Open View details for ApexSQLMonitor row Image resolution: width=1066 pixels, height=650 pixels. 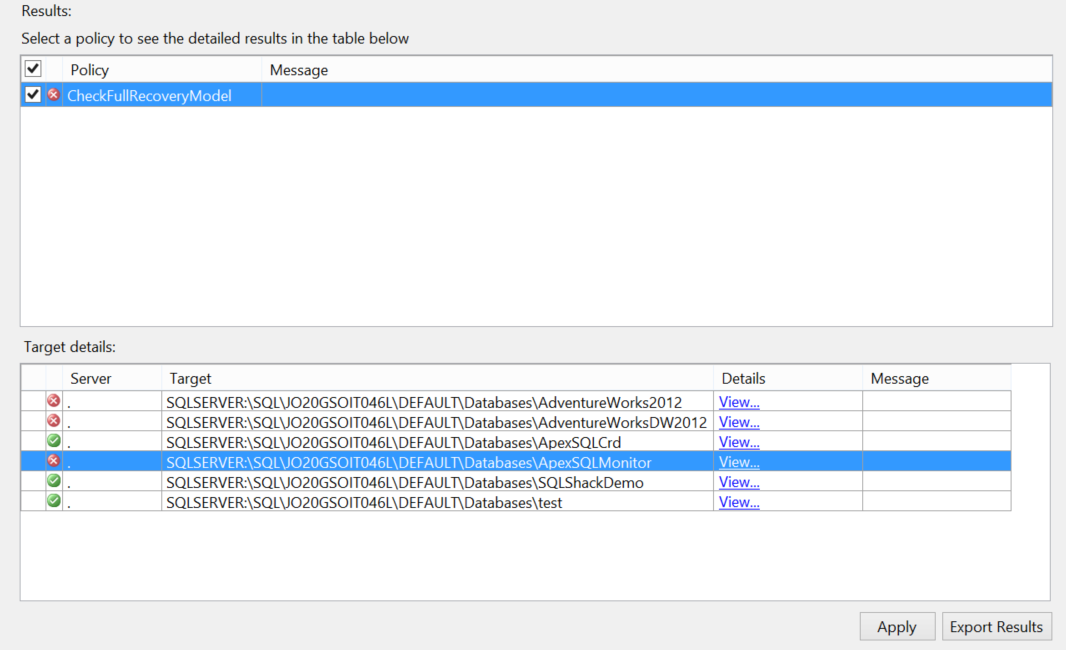click(739, 462)
